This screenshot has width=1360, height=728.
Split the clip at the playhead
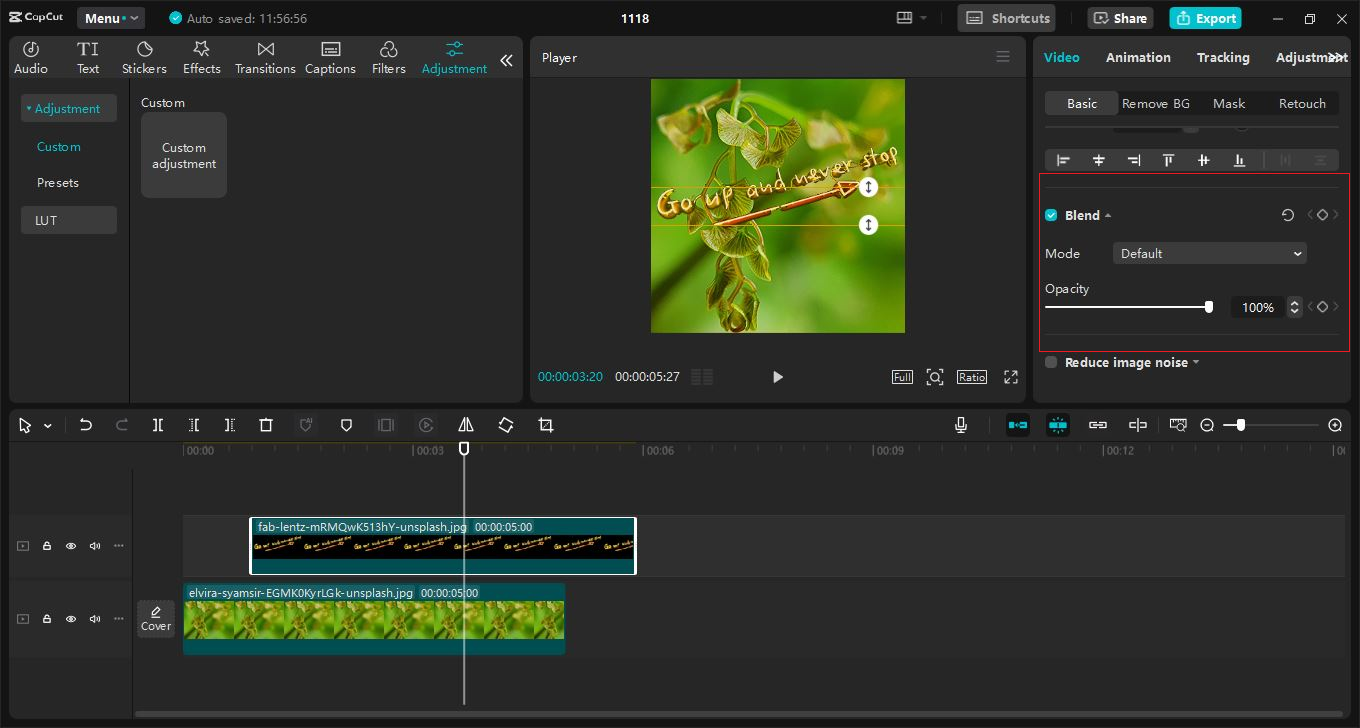(158, 425)
